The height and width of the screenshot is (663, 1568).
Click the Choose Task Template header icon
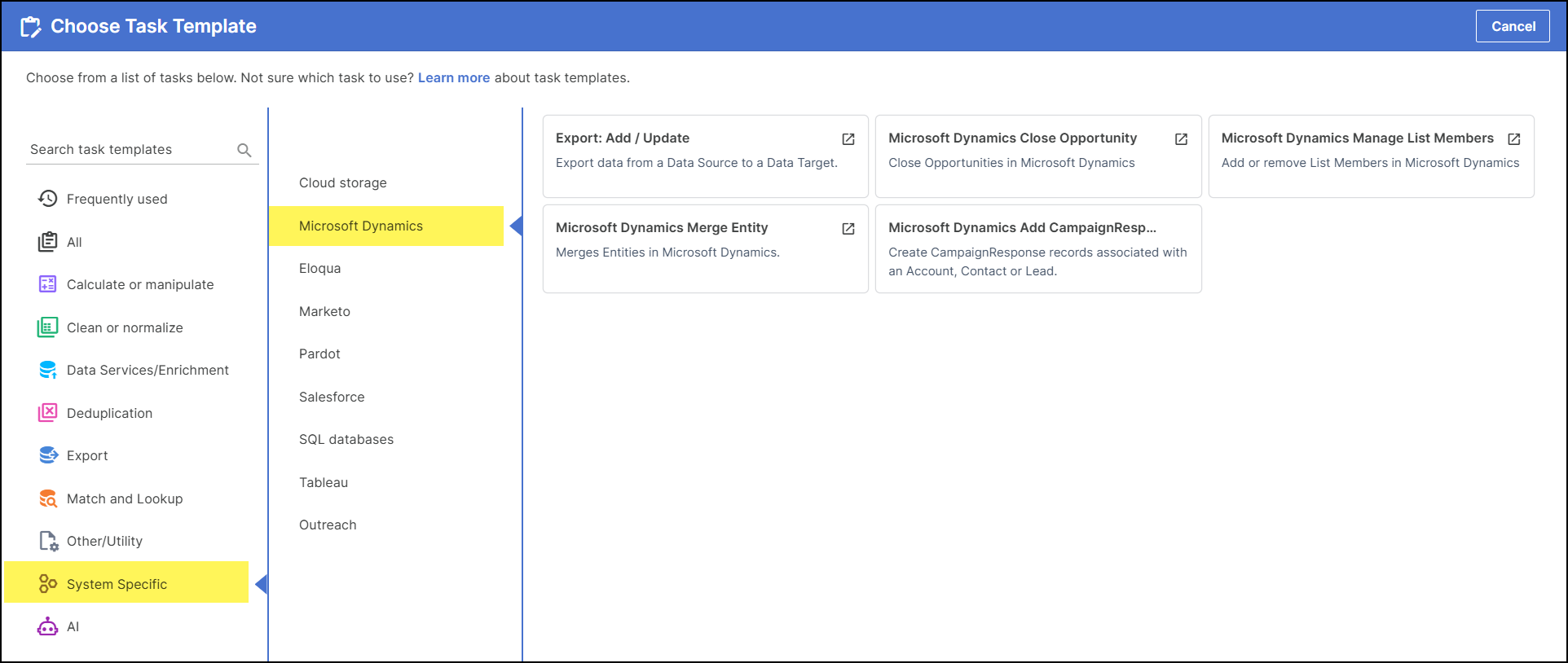pyautogui.click(x=31, y=27)
